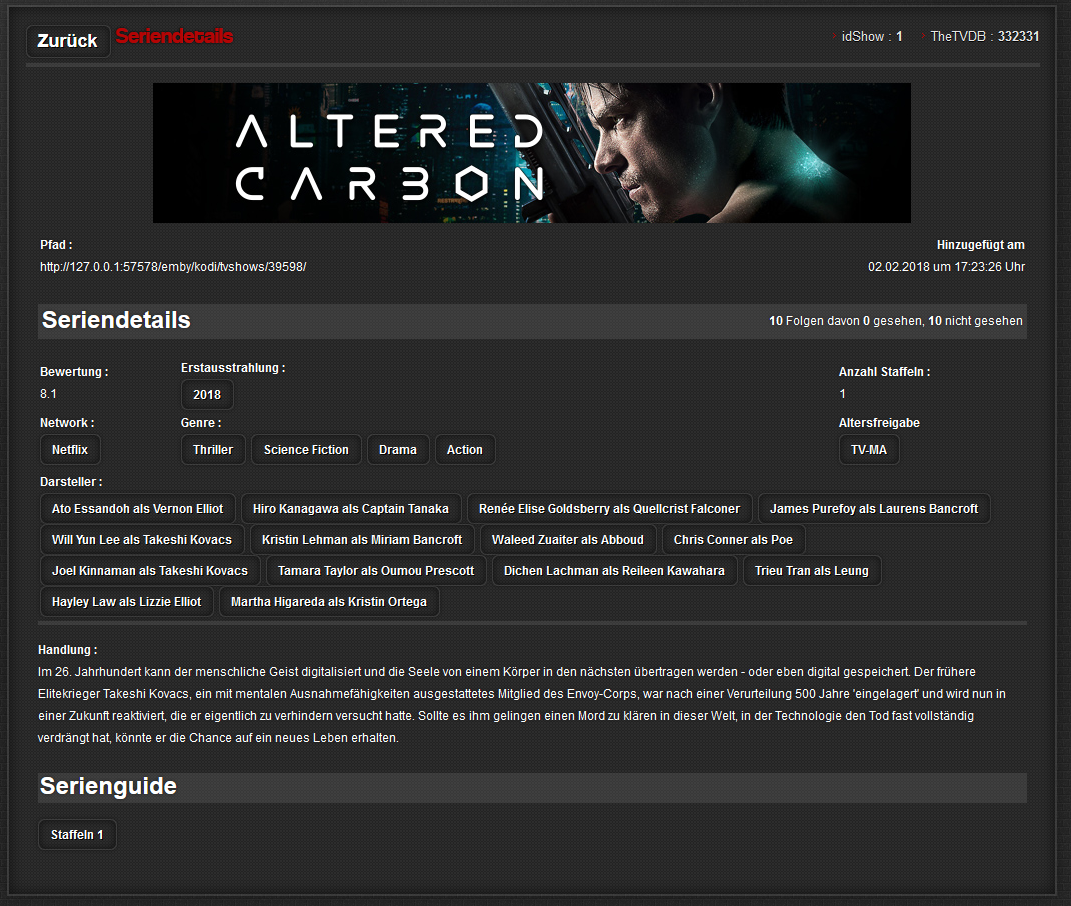Open Renée Elise Goldsberry als Quellcrist Falconer

click(x=609, y=508)
